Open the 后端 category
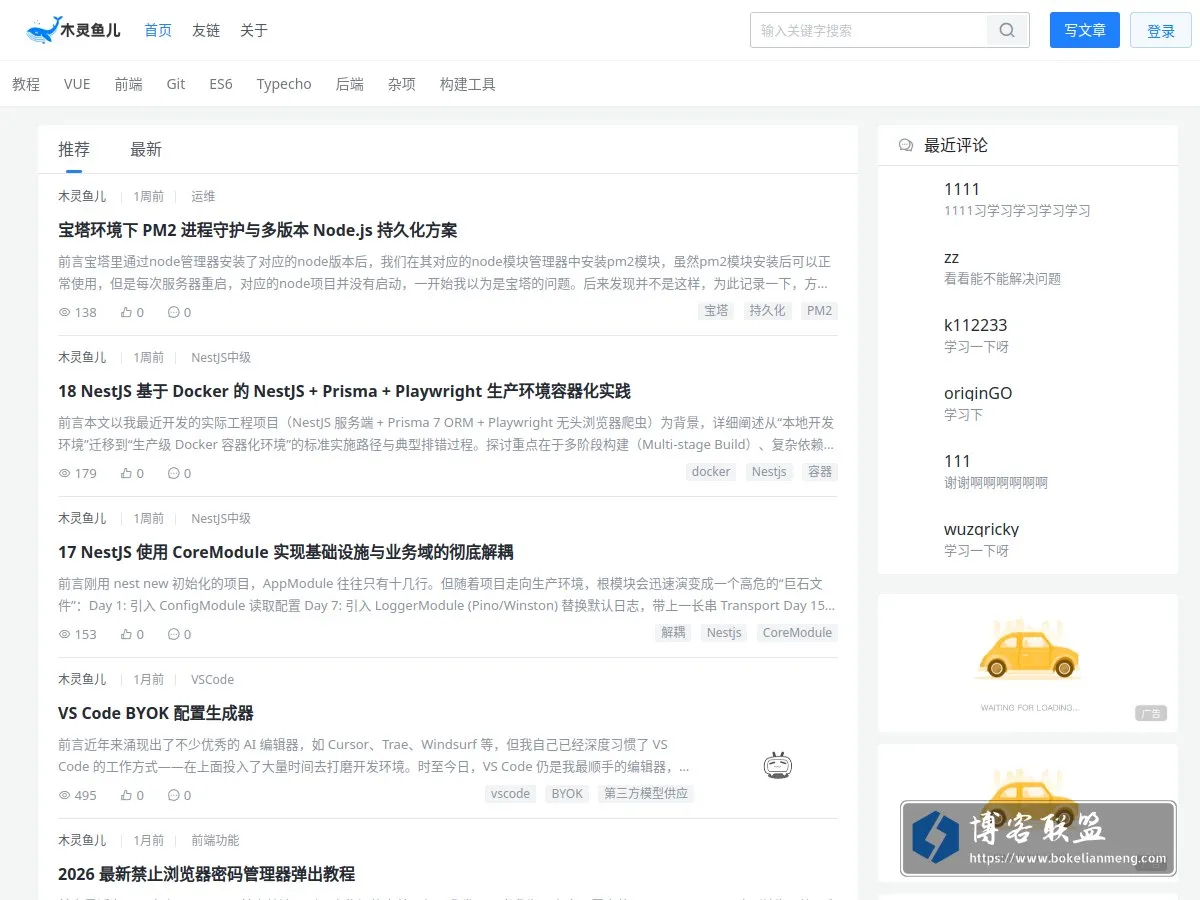 (x=350, y=84)
